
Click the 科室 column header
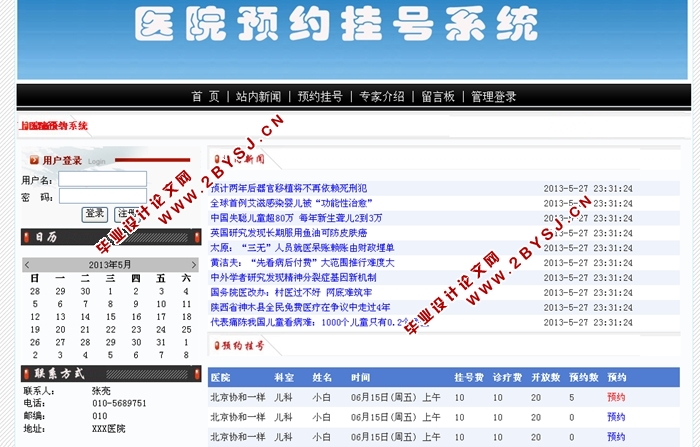tap(284, 378)
